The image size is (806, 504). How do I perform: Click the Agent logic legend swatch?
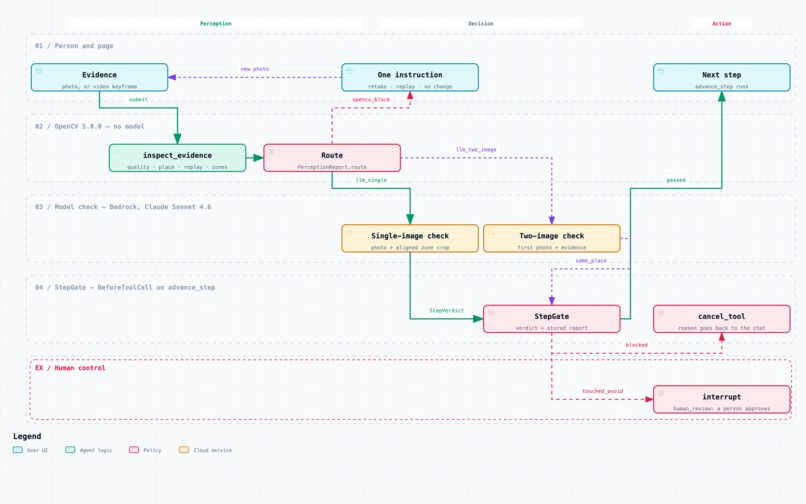click(x=70, y=450)
